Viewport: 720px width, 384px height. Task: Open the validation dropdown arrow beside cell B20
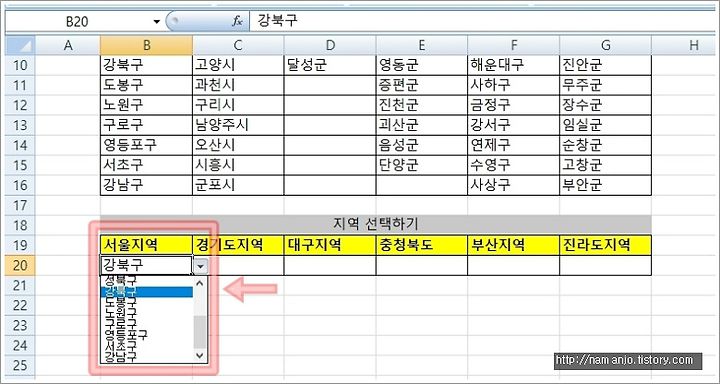[x=201, y=265]
